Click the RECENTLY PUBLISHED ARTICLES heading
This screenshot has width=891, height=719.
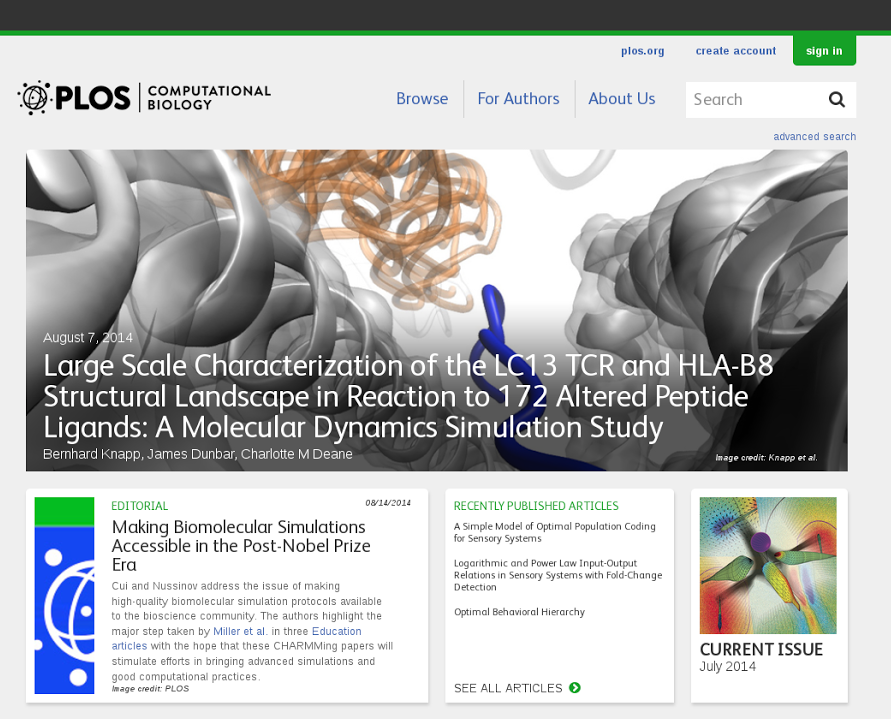point(536,506)
